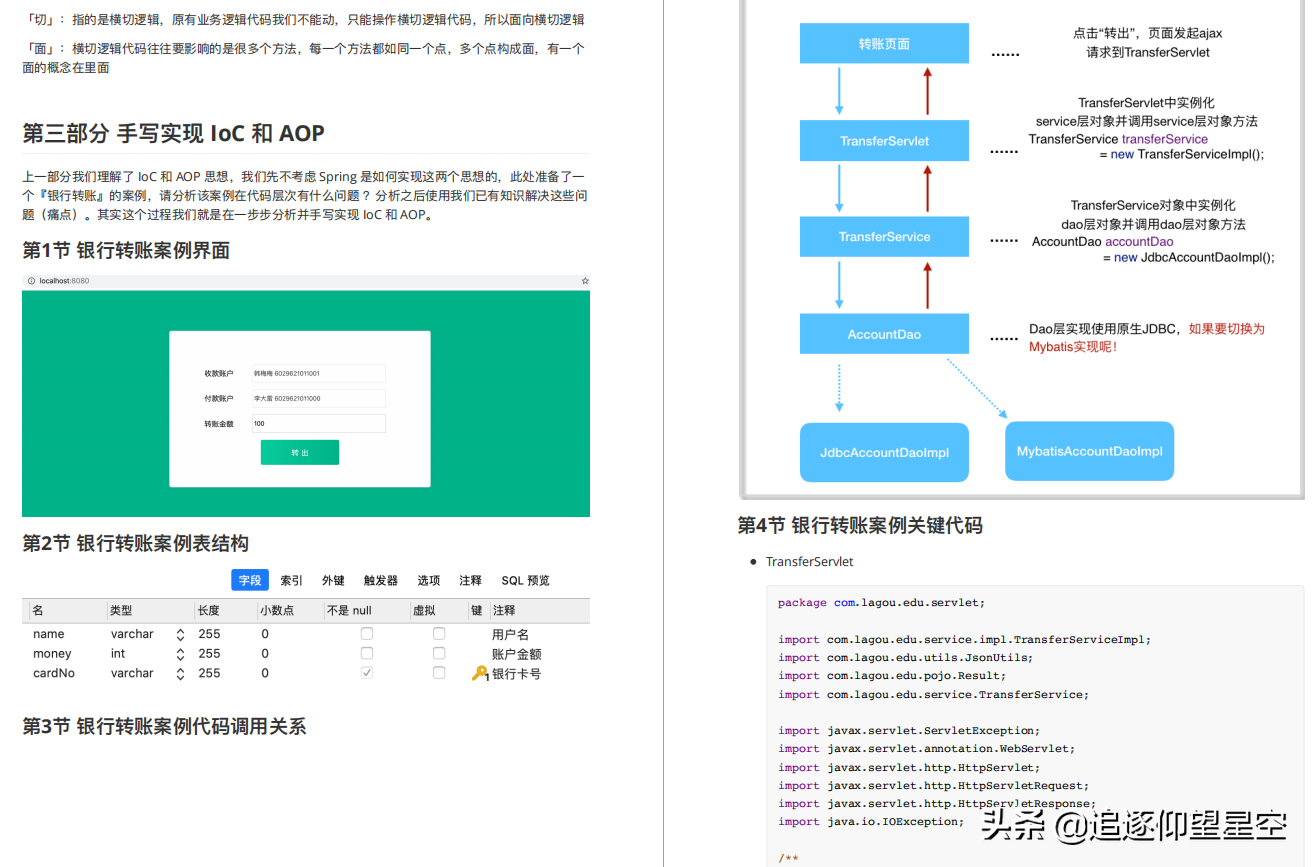Click the 账户金额 comment cell
The height and width of the screenshot is (867, 1312).
click(x=516, y=654)
